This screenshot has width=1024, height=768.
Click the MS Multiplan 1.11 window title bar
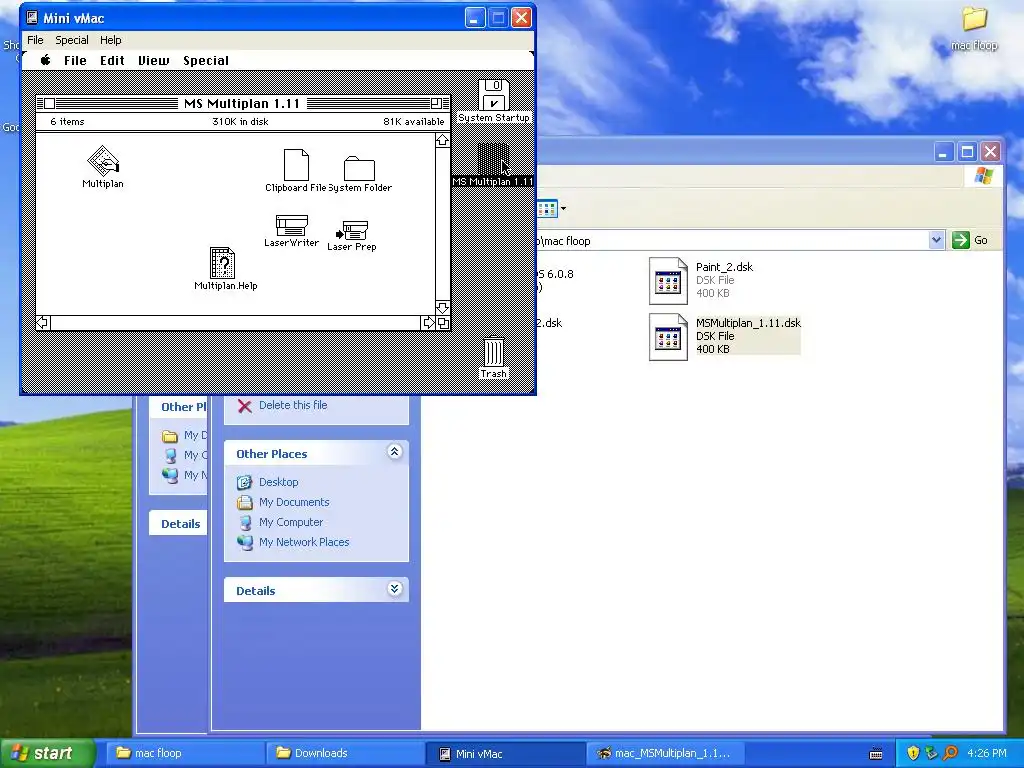[x=243, y=103]
